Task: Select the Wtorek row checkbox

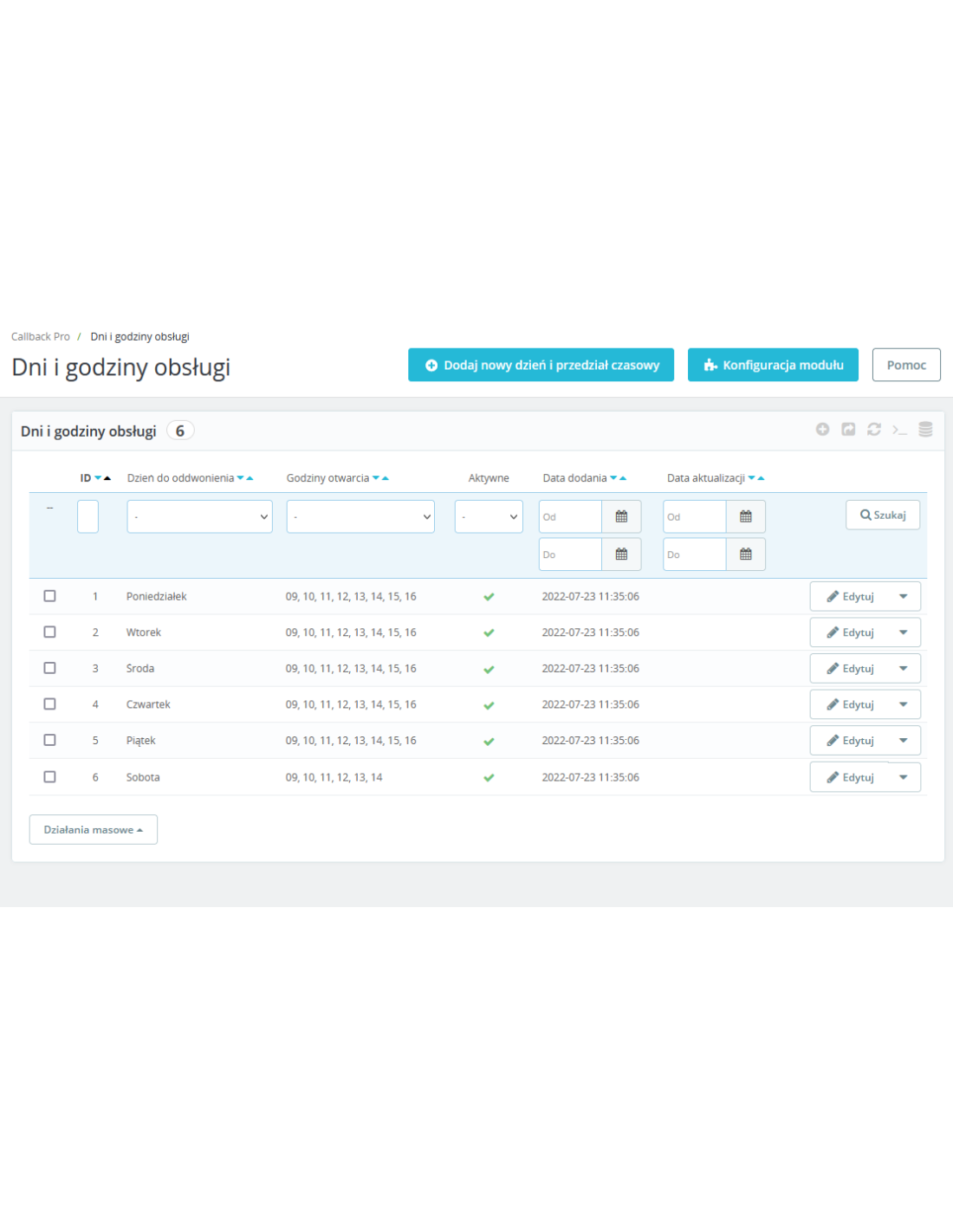Action: coord(49,632)
